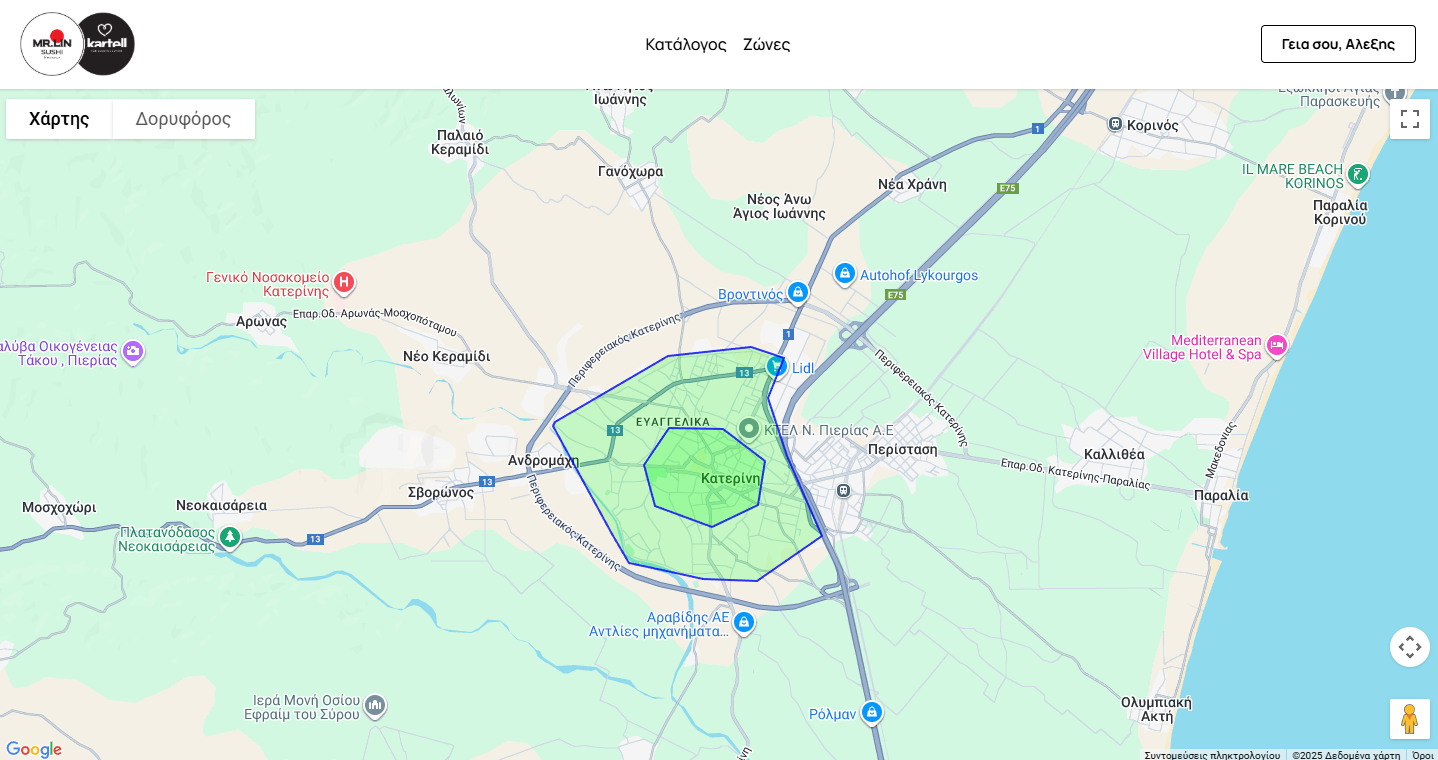
Task: Open the Google logo link
Action: 33,749
